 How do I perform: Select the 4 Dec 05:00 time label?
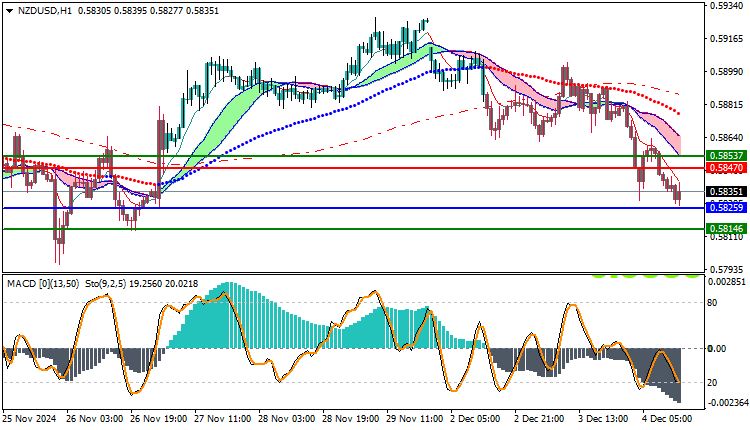click(x=668, y=419)
